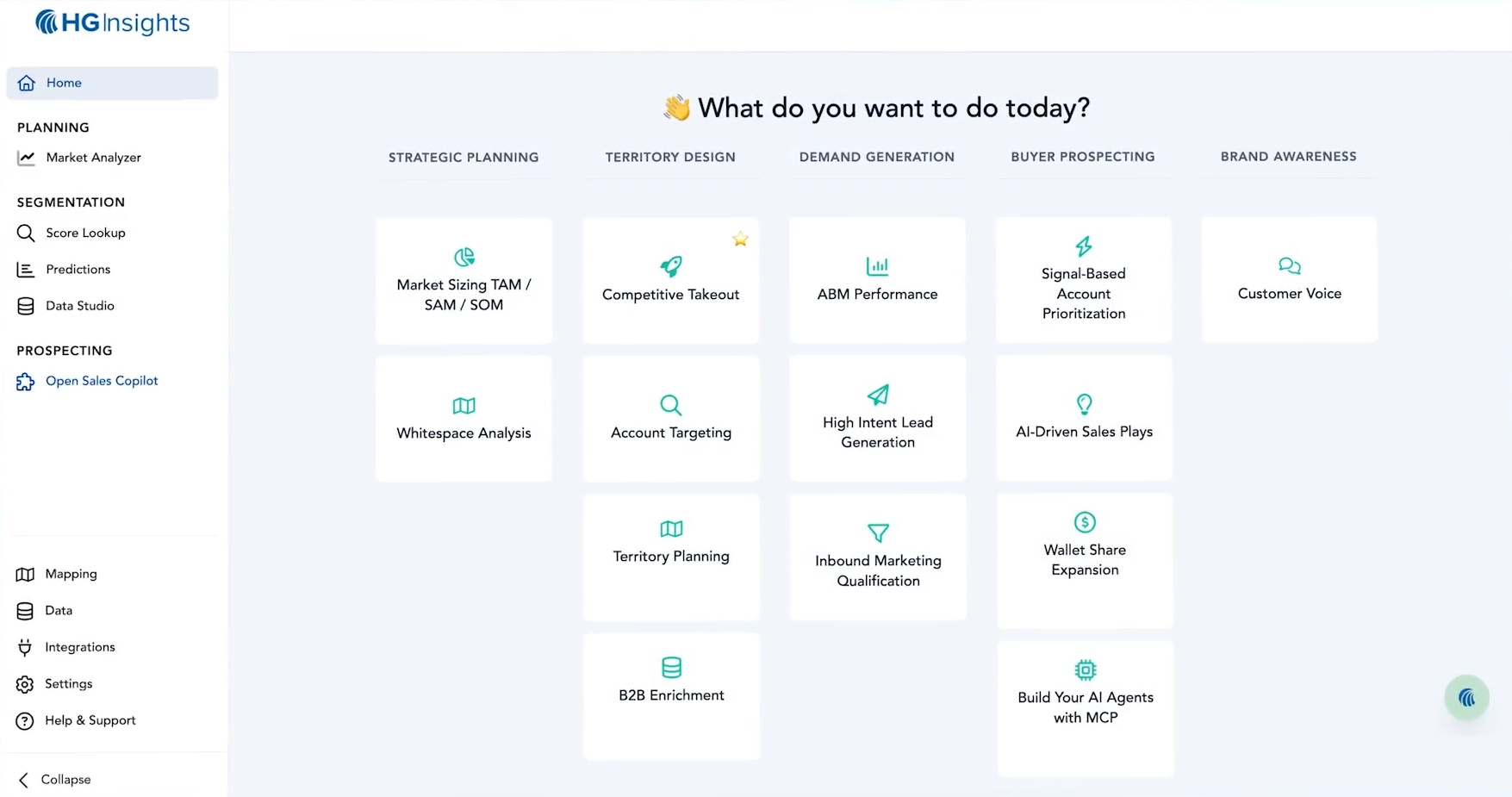Go to Home in the sidebar
The height and width of the screenshot is (797, 1512).
tap(112, 83)
